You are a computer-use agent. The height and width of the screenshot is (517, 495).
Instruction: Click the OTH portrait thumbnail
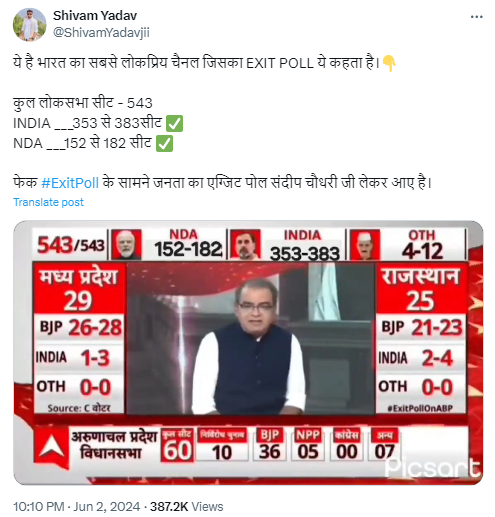click(365, 244)
